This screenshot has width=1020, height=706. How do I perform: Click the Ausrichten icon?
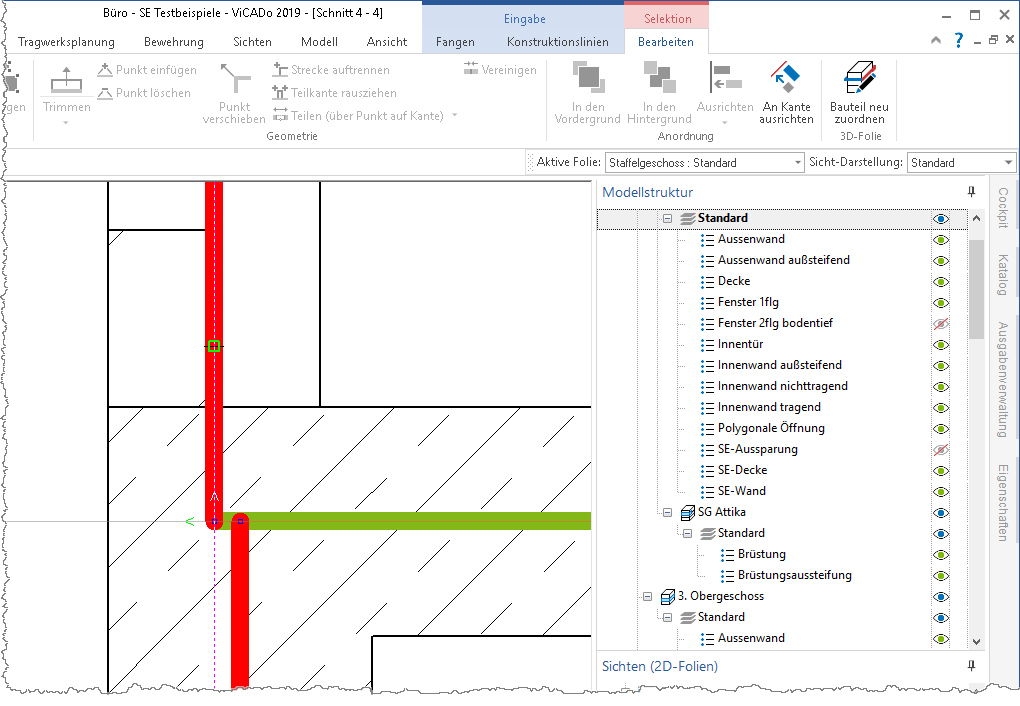725,78
